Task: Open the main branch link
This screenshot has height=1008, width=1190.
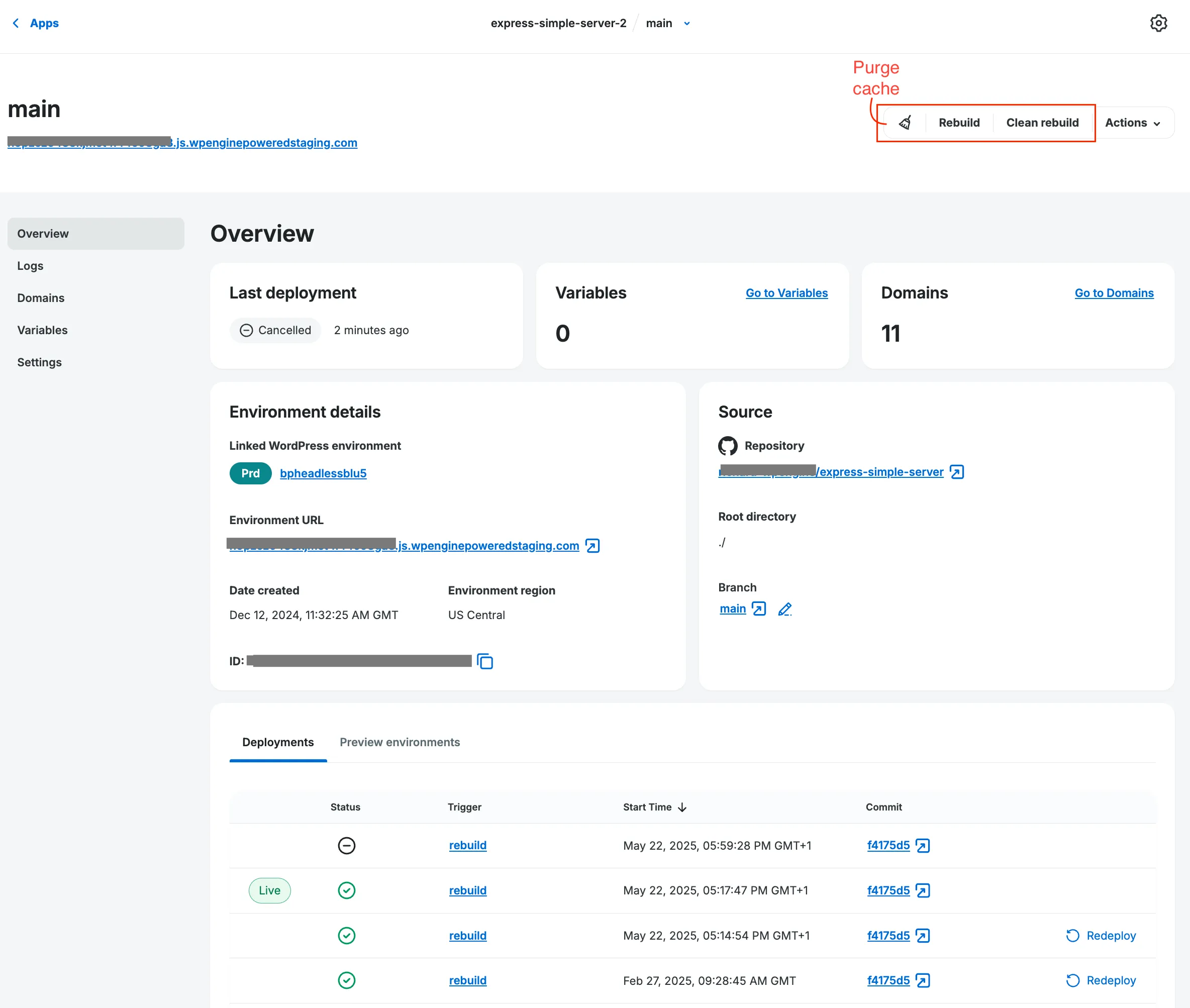Action: [732, 609]
